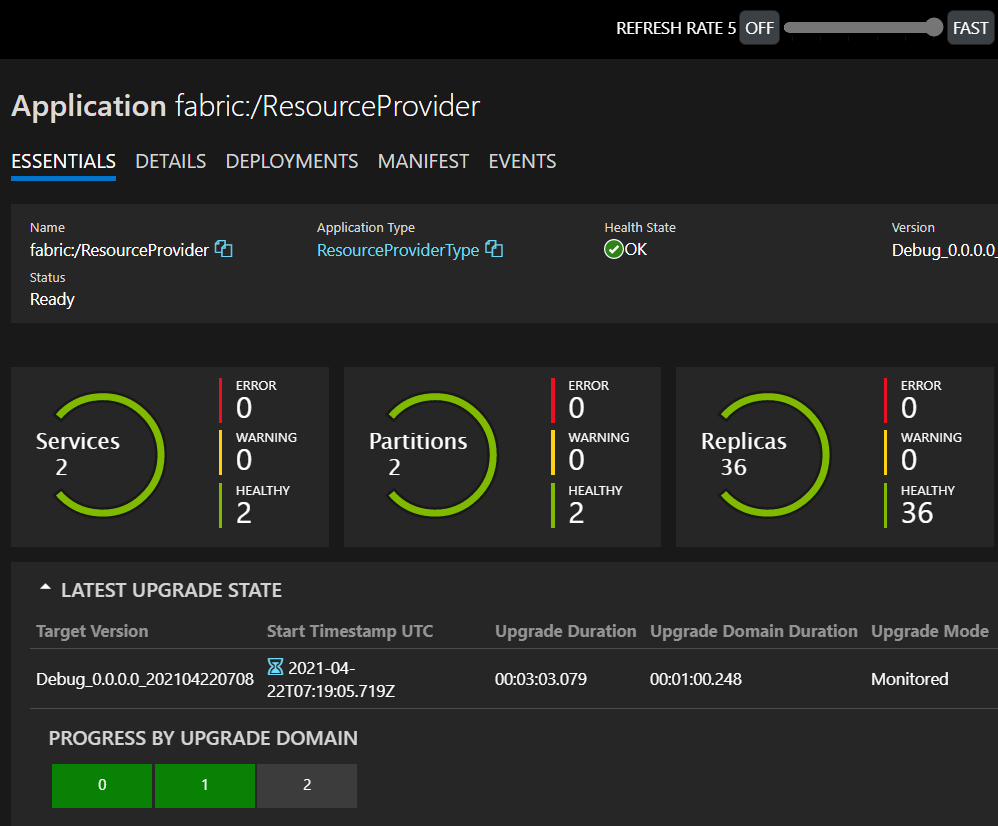
Task: Click the Replicas error count 0
Action: [x=909, y=408]
